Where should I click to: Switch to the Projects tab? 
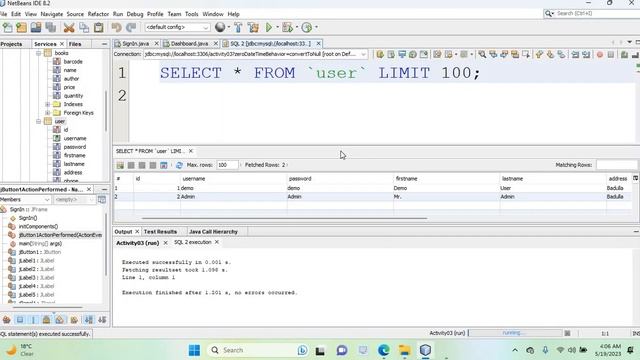coord(11,44)
